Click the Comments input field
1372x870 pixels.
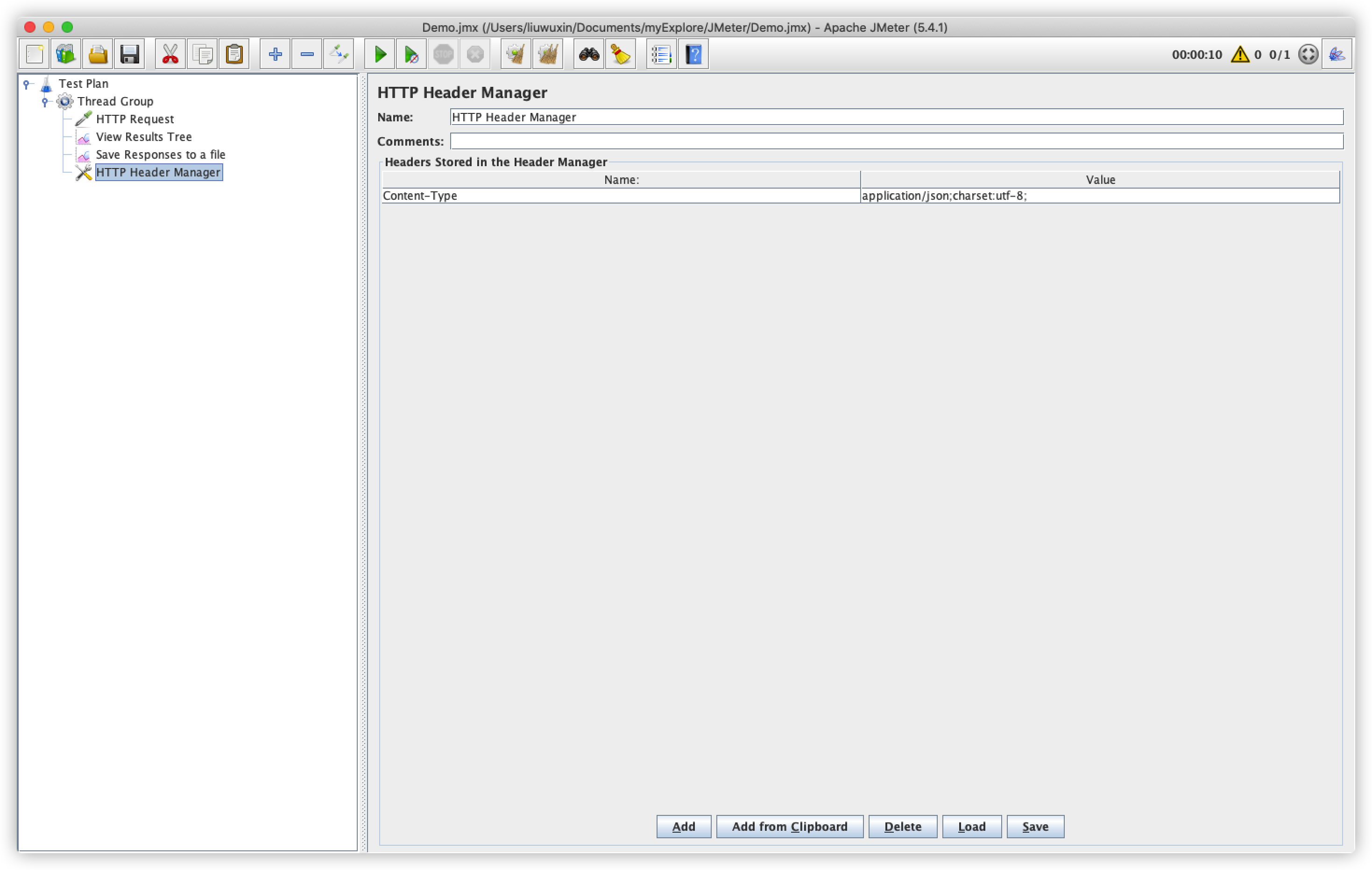896,141
